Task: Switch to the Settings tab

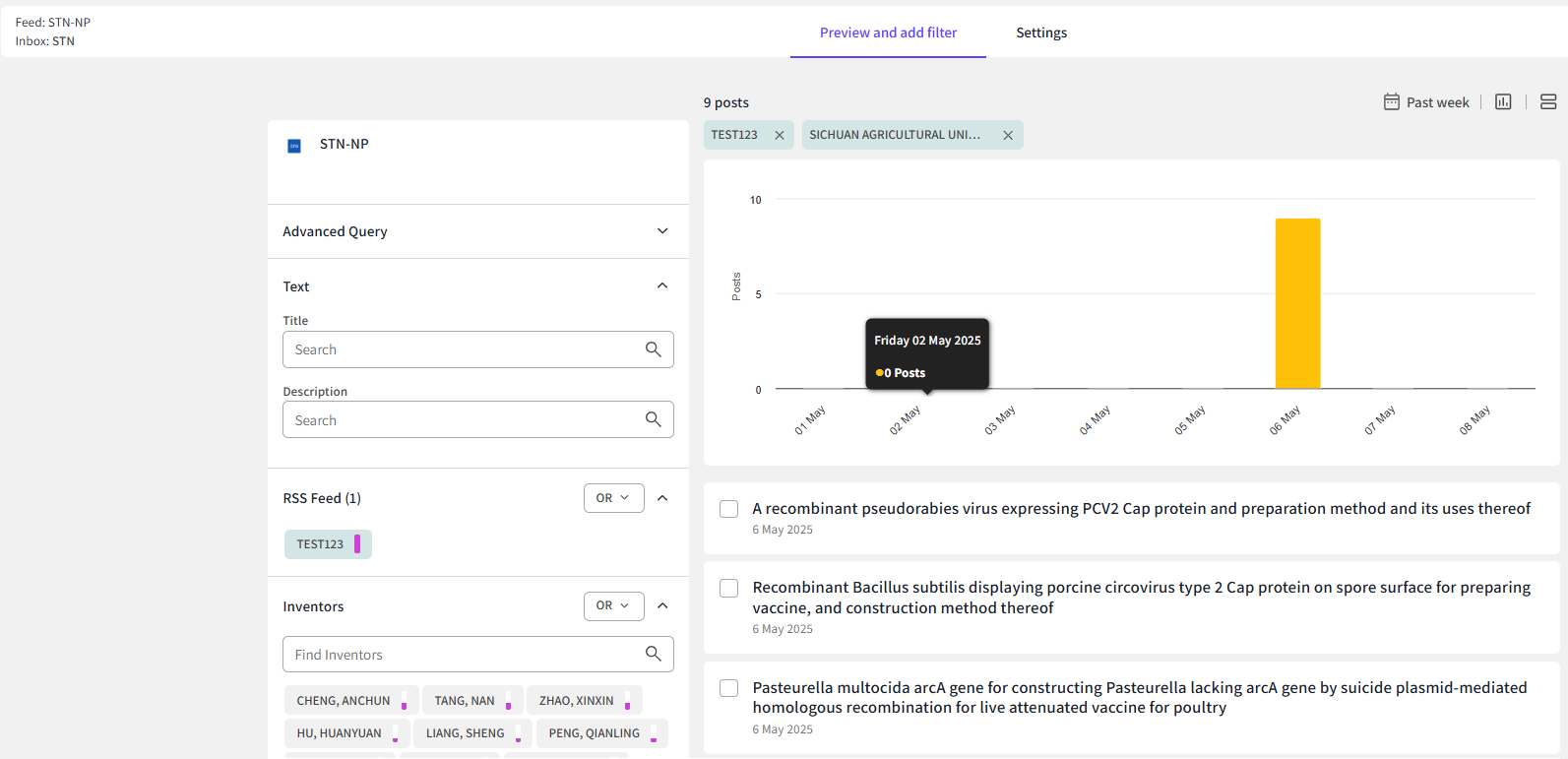Action: [x=1041, y=32]
